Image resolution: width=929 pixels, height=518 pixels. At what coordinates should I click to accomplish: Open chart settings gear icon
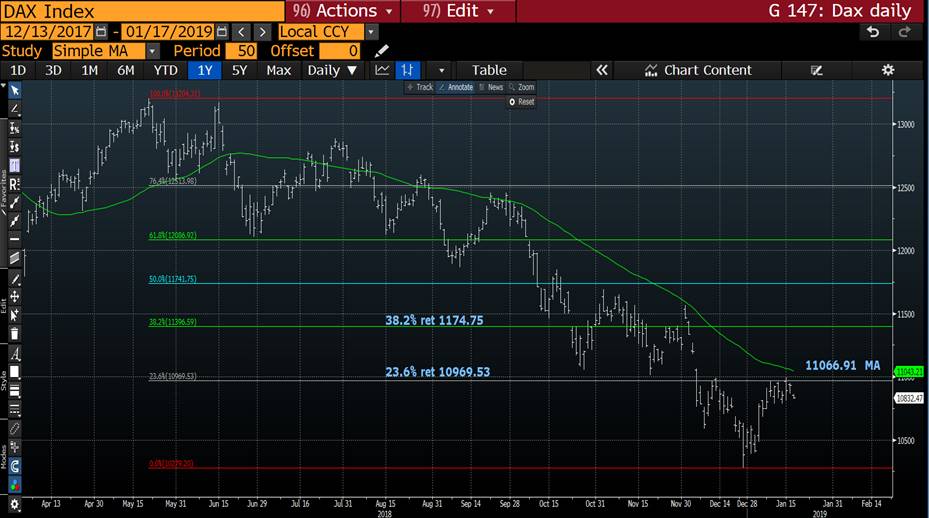(888, 70)
